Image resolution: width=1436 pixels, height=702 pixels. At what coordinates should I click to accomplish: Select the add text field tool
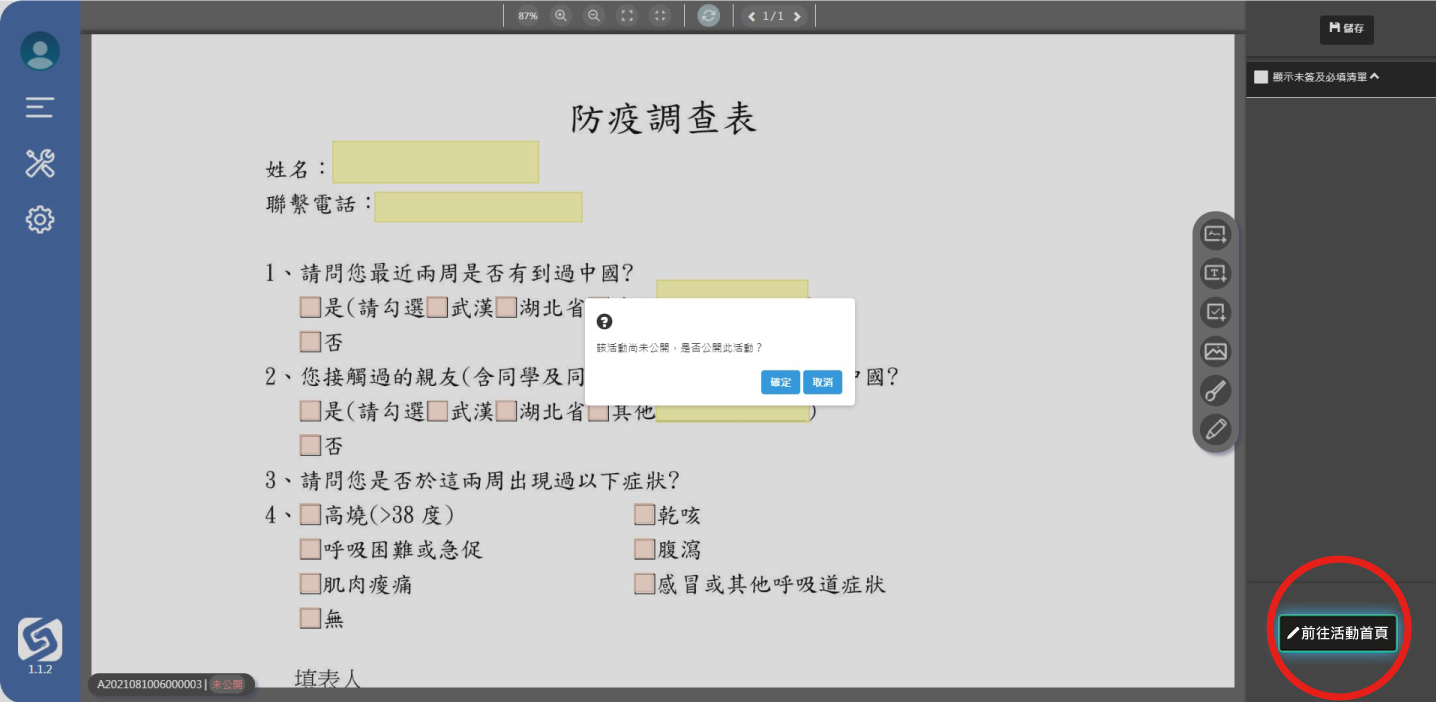[1215, 274]
